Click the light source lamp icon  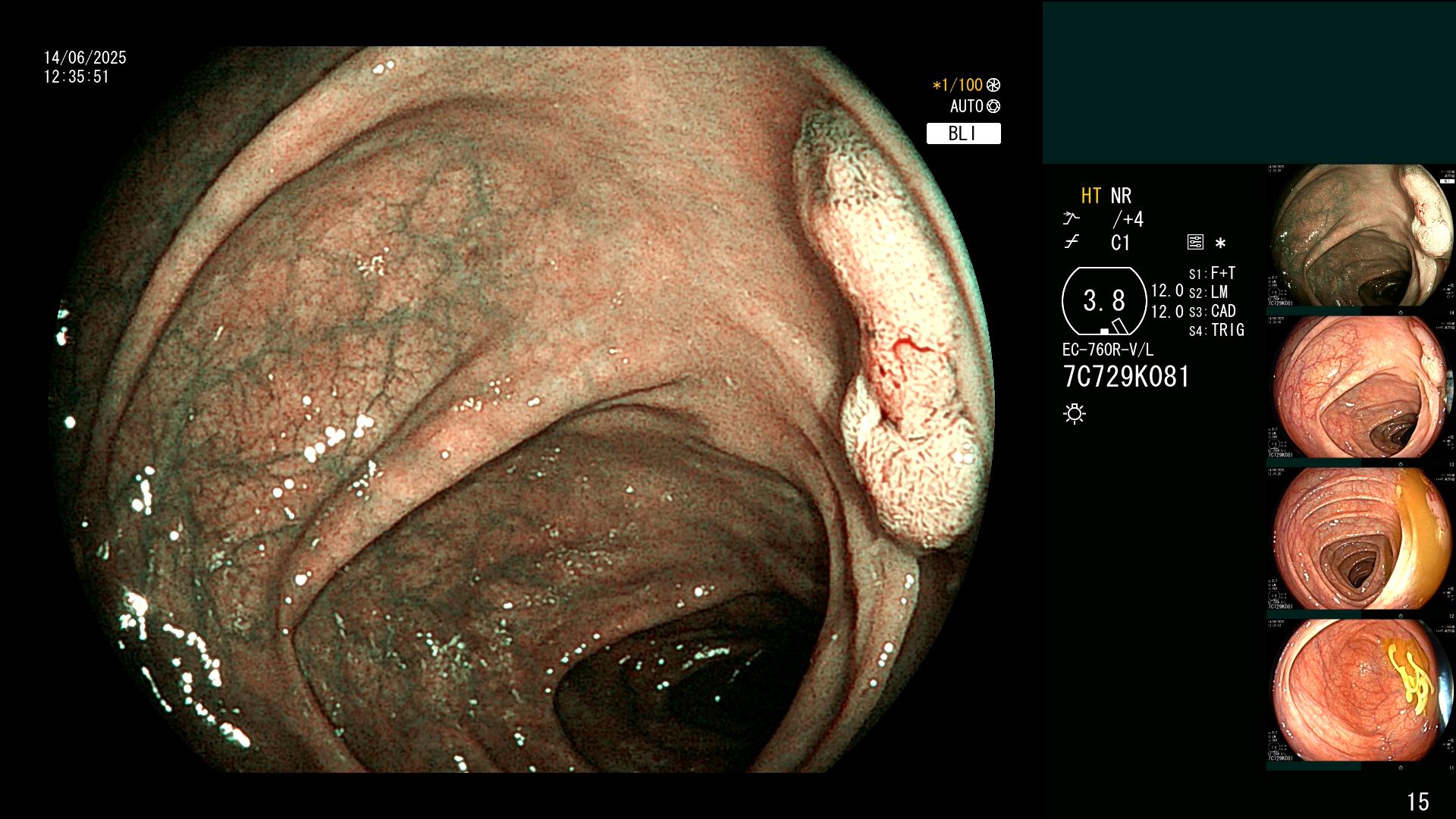tap(1075, 413)
